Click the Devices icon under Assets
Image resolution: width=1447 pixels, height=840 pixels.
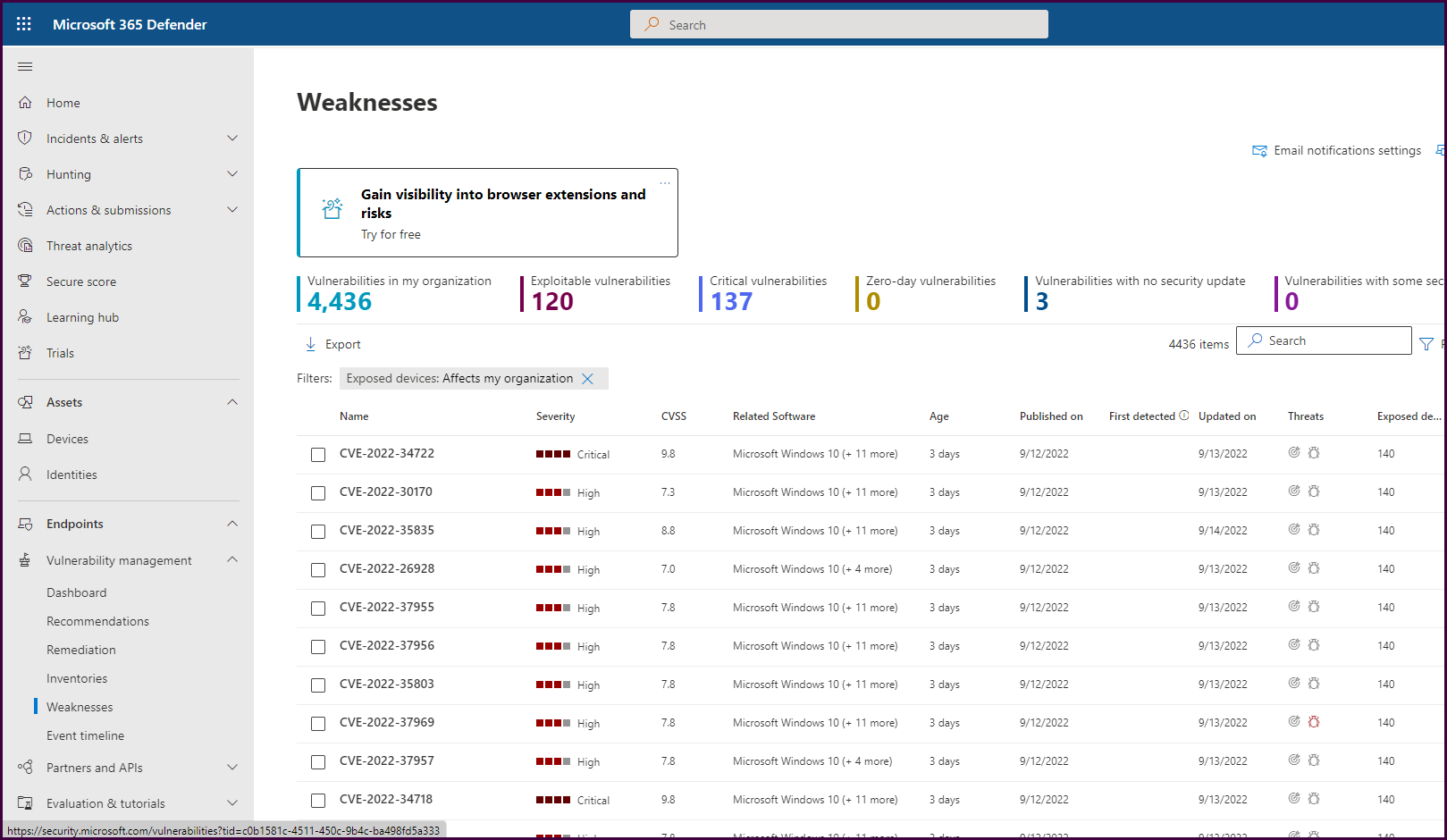24,438
